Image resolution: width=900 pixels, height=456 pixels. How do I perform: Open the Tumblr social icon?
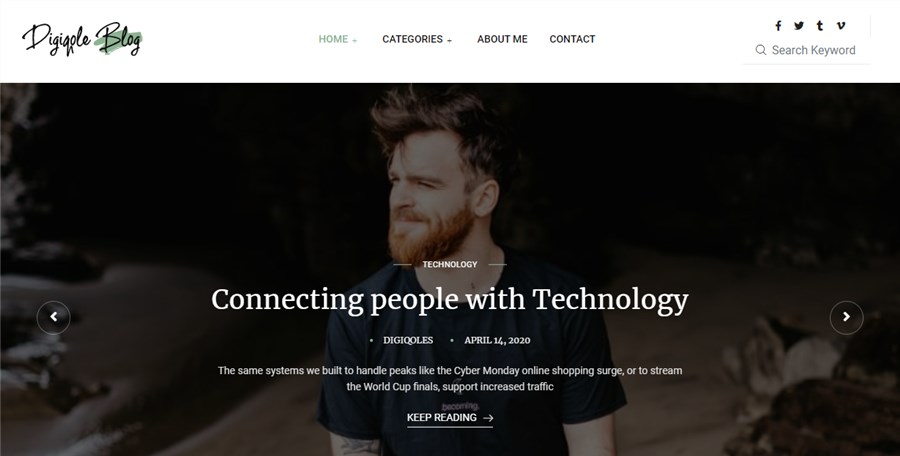click(820, 25)
